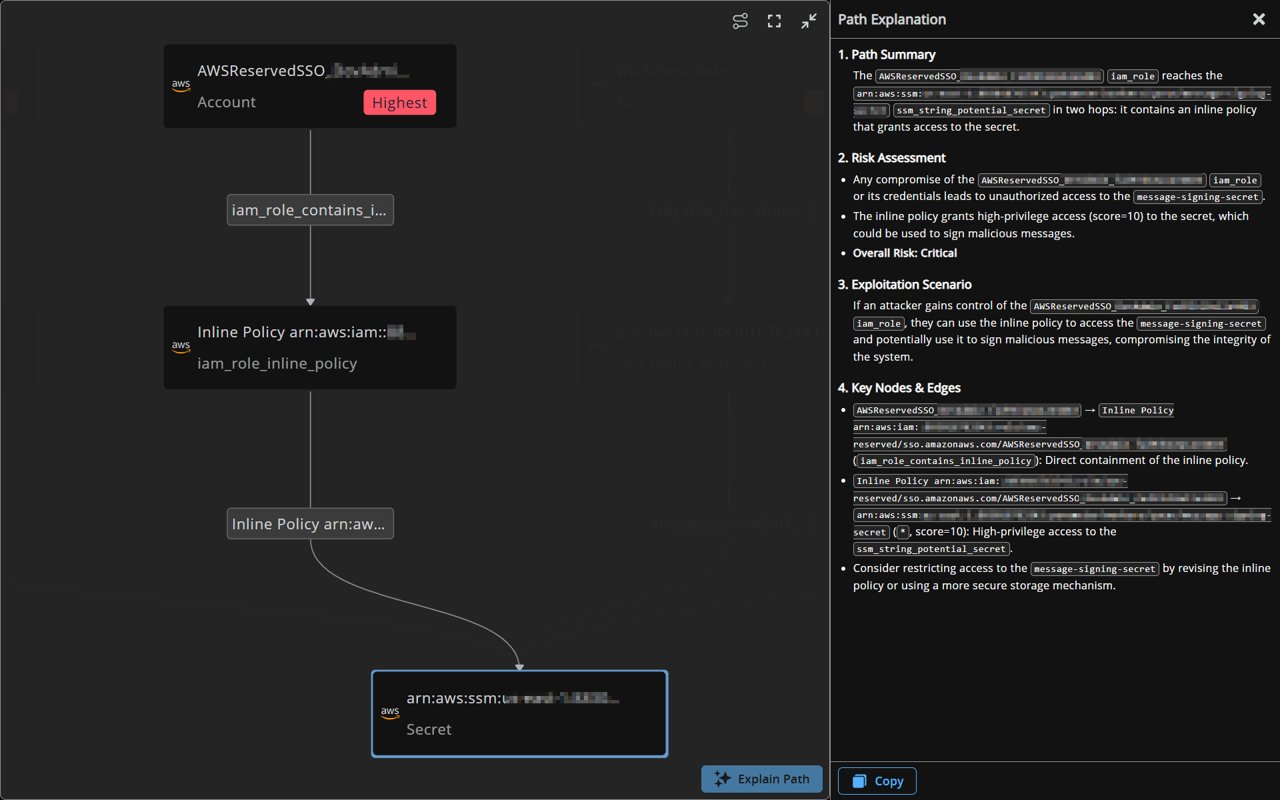Image resolution: width=1280 pixels, height=800 pixels.
Task: Click ssm_string_potential_secret tag in Path Summary
Action: click(971, 111)
